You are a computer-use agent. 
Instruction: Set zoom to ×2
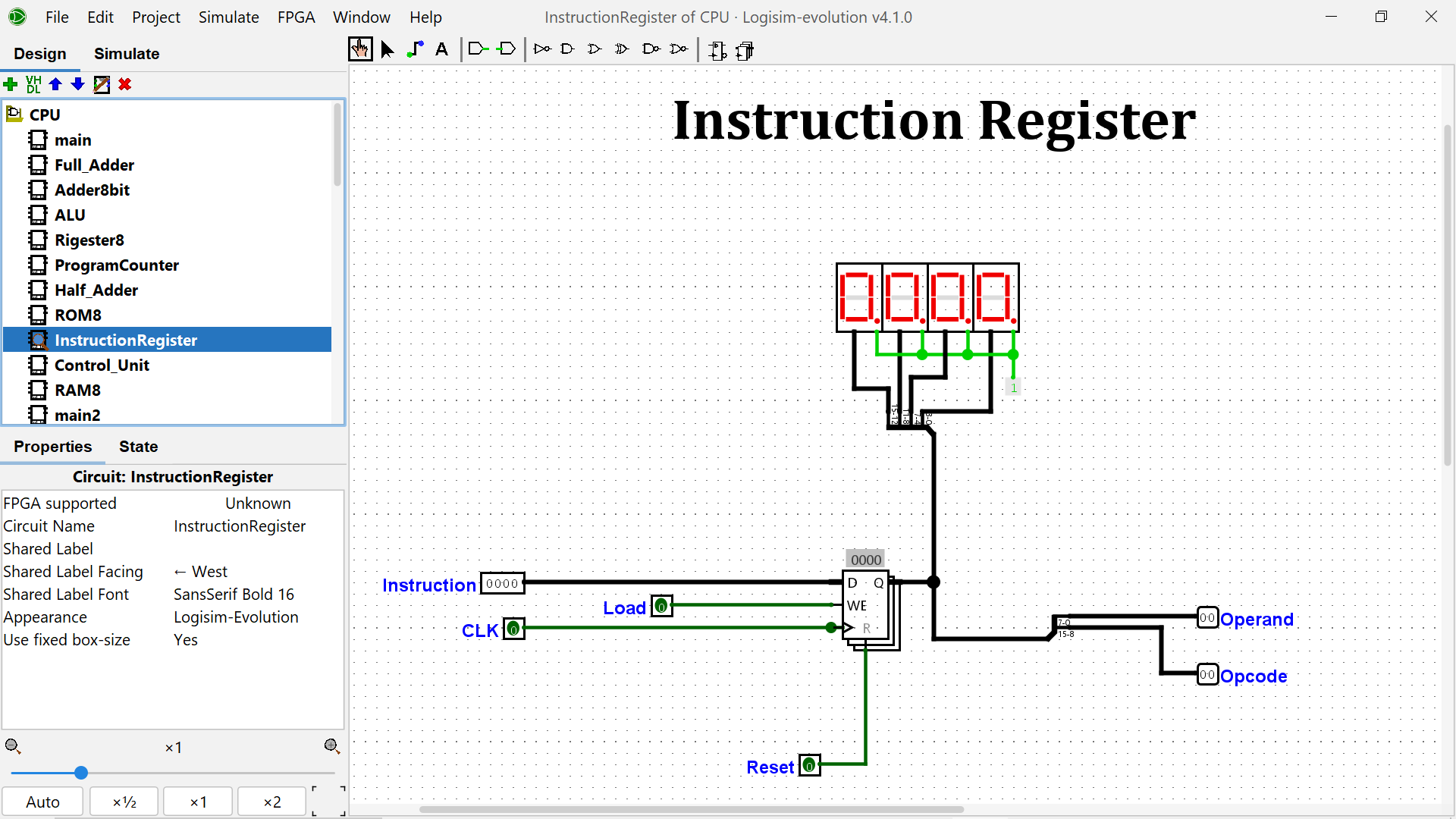coord(272,802)
